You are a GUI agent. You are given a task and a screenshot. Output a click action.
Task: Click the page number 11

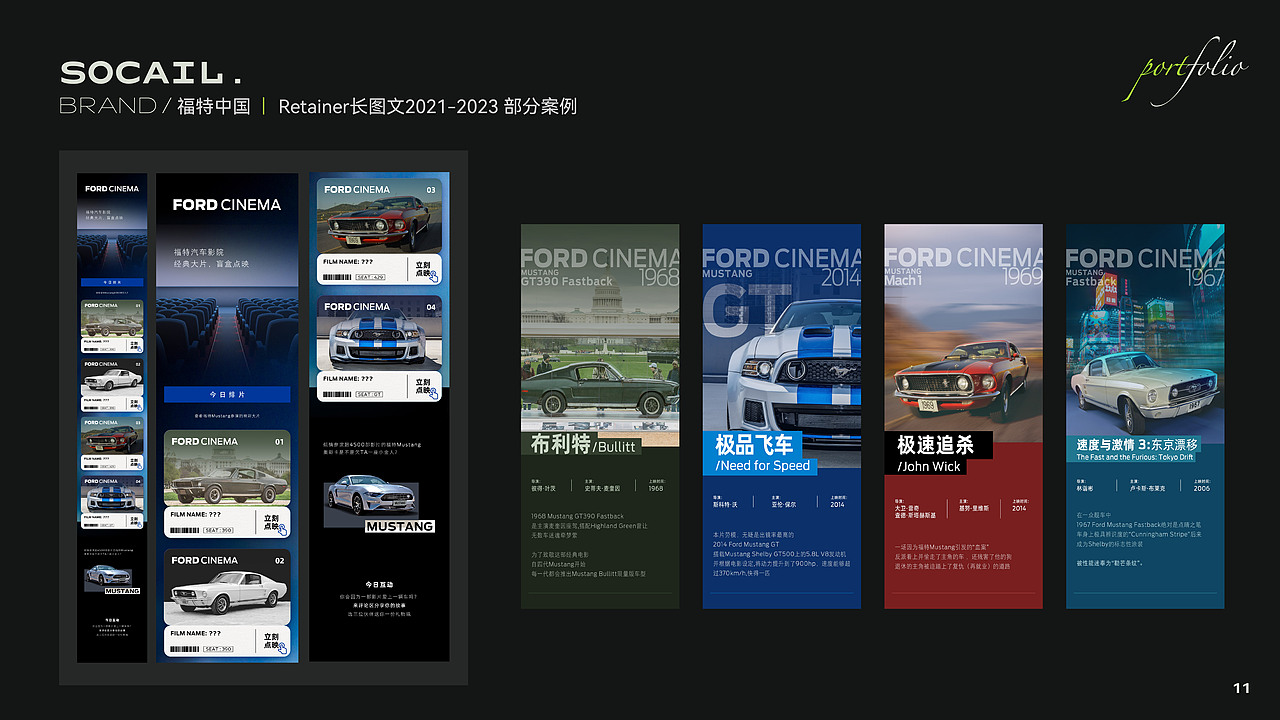pos(1242,688)
